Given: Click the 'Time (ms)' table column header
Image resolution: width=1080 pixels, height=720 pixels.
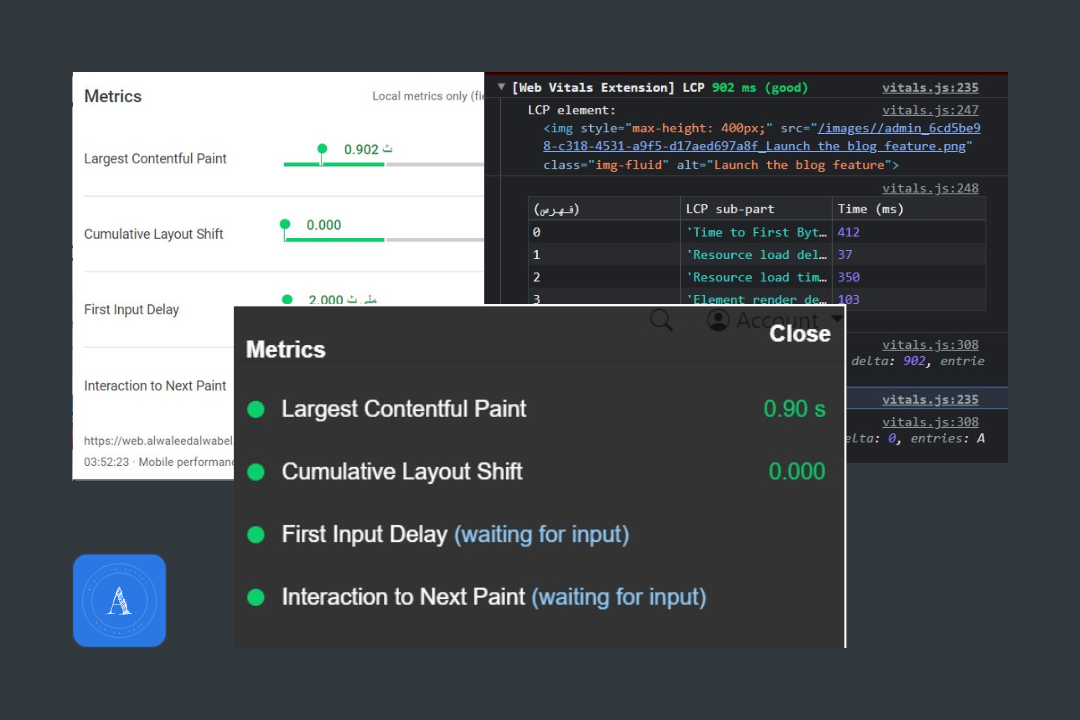Looking at the screenshot, I should tap(909, 209).
